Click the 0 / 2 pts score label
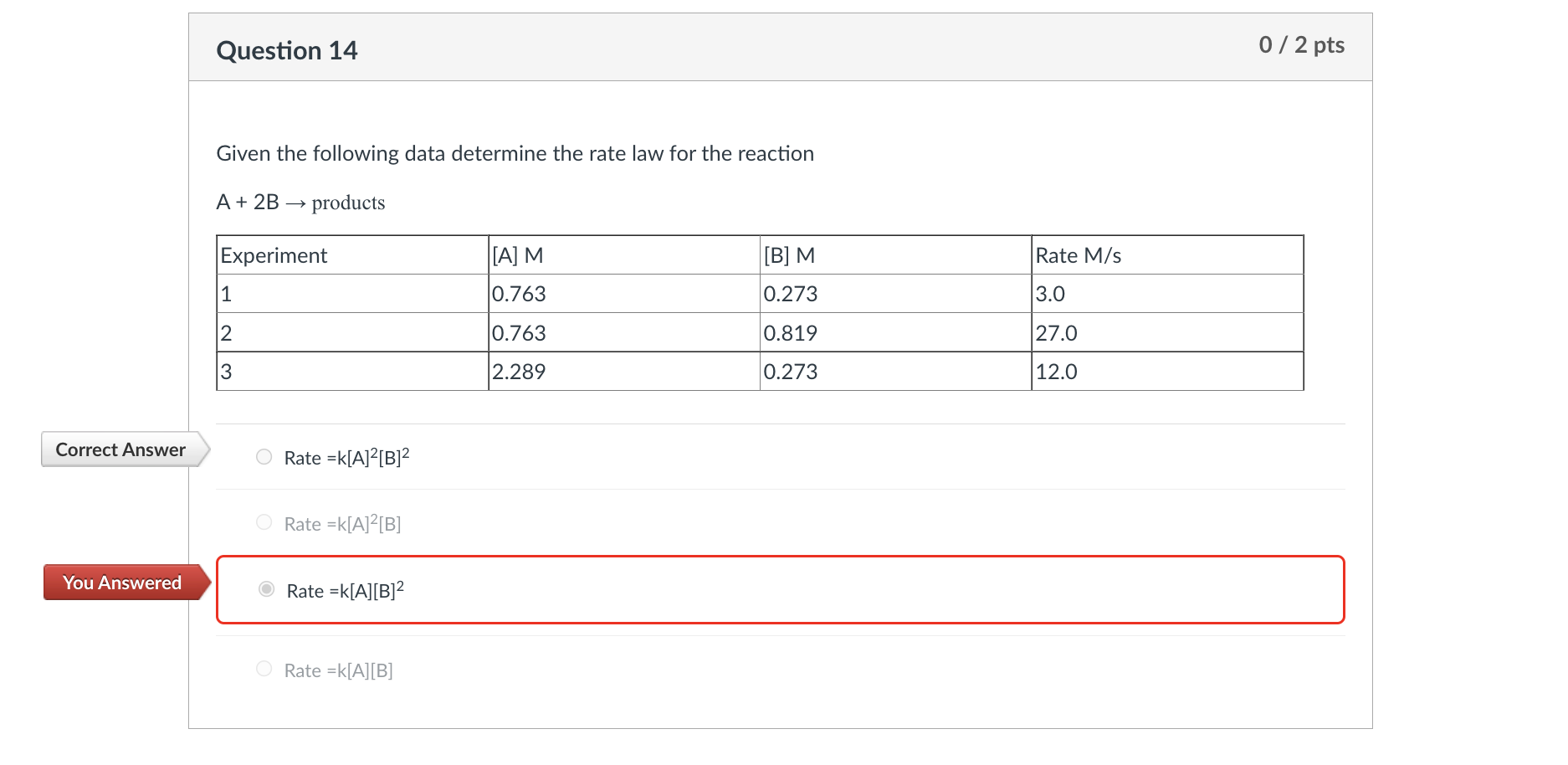Viewport: 1568px width, 765px height. (1301, 45)
